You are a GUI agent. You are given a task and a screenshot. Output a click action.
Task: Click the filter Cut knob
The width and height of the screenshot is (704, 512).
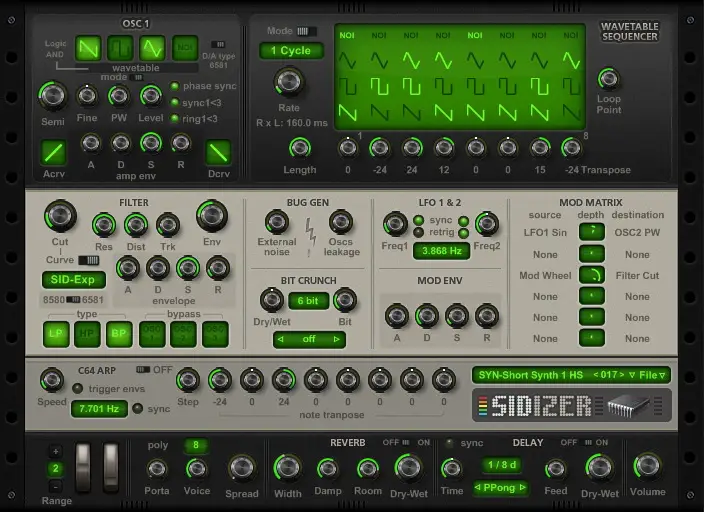coord(60,216)
